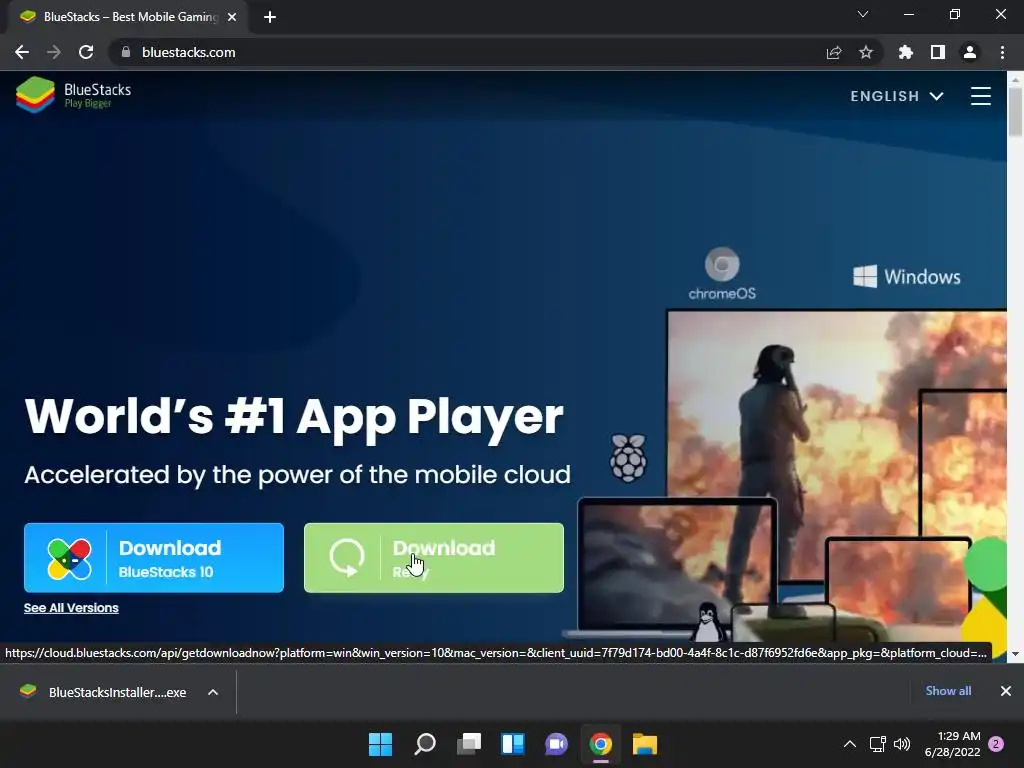Click the green Download button
1024x768 pixels.
(434, 558)
